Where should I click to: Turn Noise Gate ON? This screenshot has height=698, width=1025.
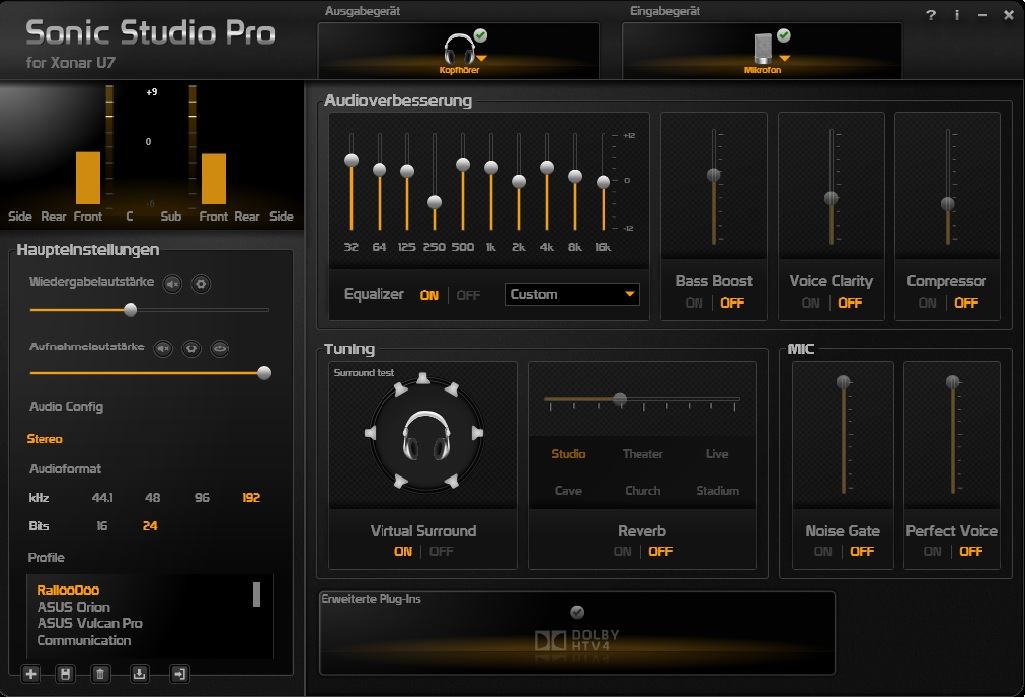pos(823,552)
